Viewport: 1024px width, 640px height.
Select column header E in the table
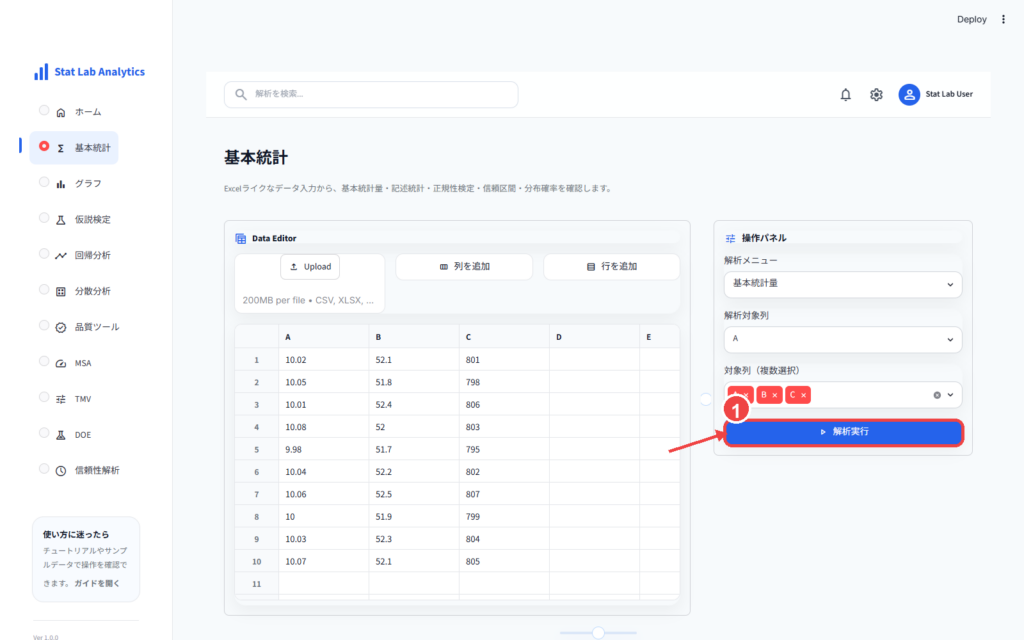pyautogui.click(x=660, y=337)
